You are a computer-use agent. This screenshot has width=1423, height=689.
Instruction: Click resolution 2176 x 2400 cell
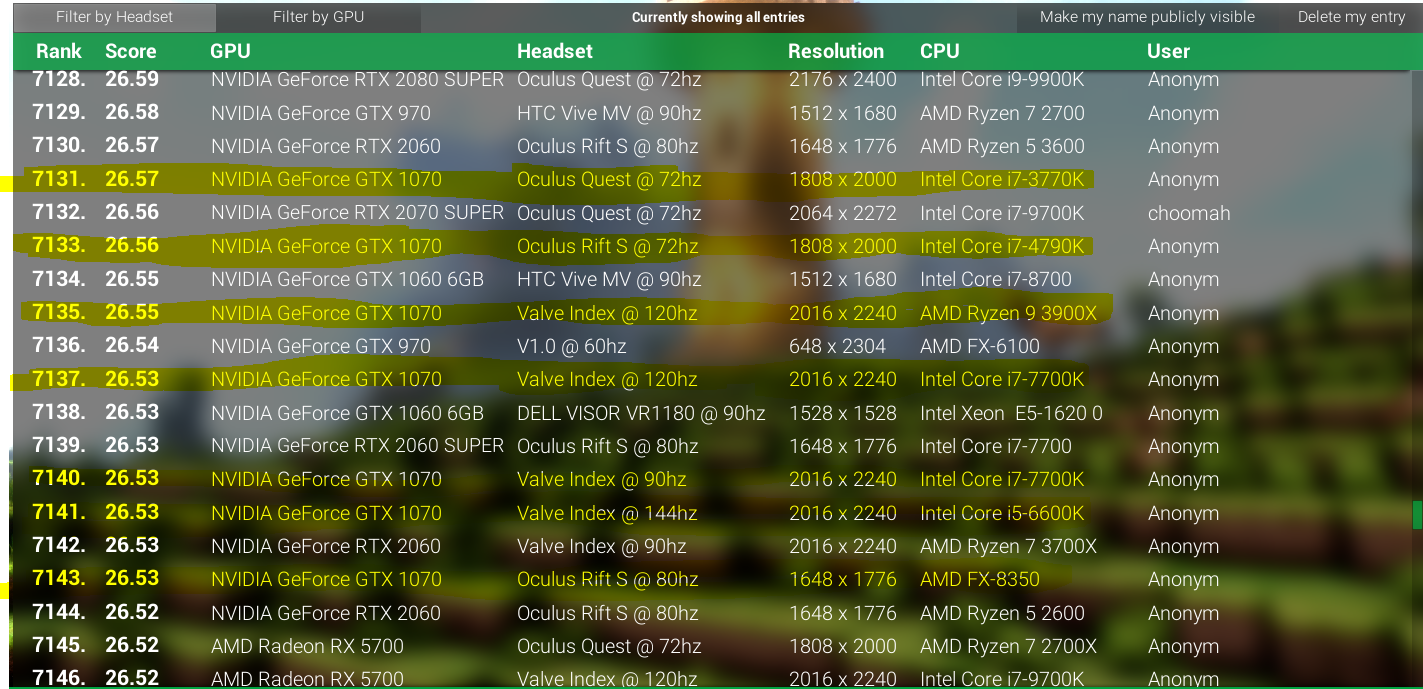pyautogui.click(x=843, y=80)
